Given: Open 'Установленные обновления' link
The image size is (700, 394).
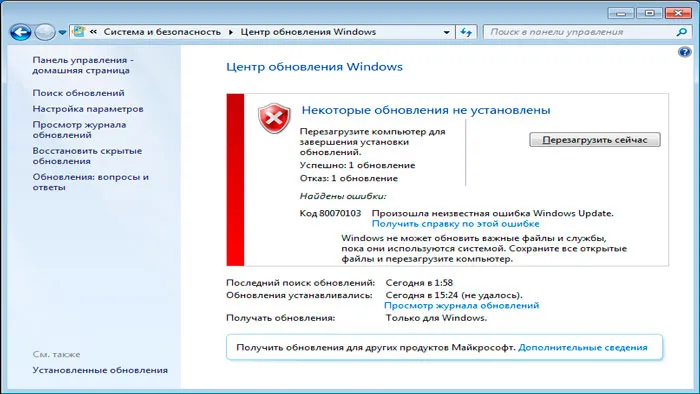Looking at the screenshot, I should coord(100,370).
